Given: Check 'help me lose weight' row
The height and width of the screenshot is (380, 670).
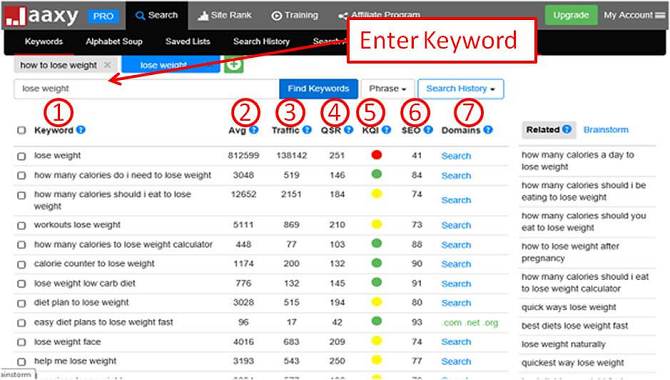Looking at the screenshot, I should (21, 362).
